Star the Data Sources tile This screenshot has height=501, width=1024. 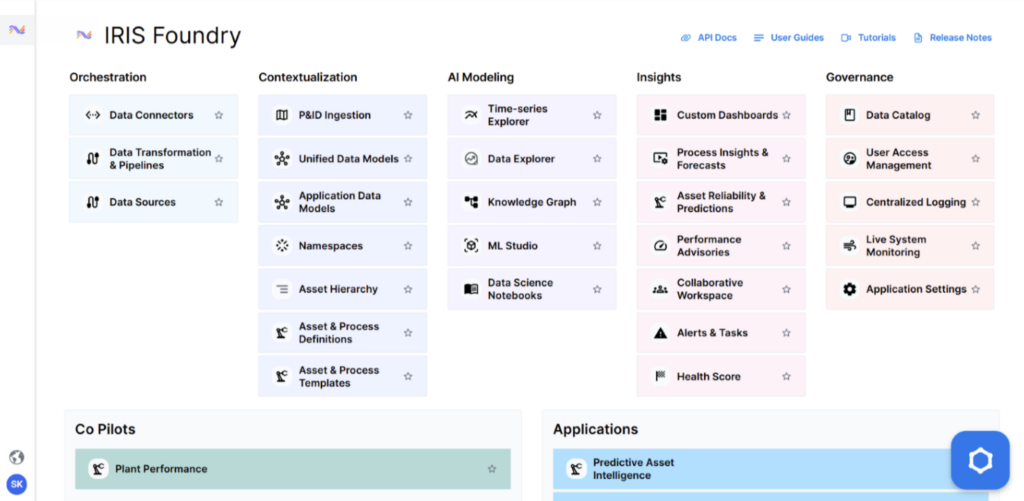[219, 202]
